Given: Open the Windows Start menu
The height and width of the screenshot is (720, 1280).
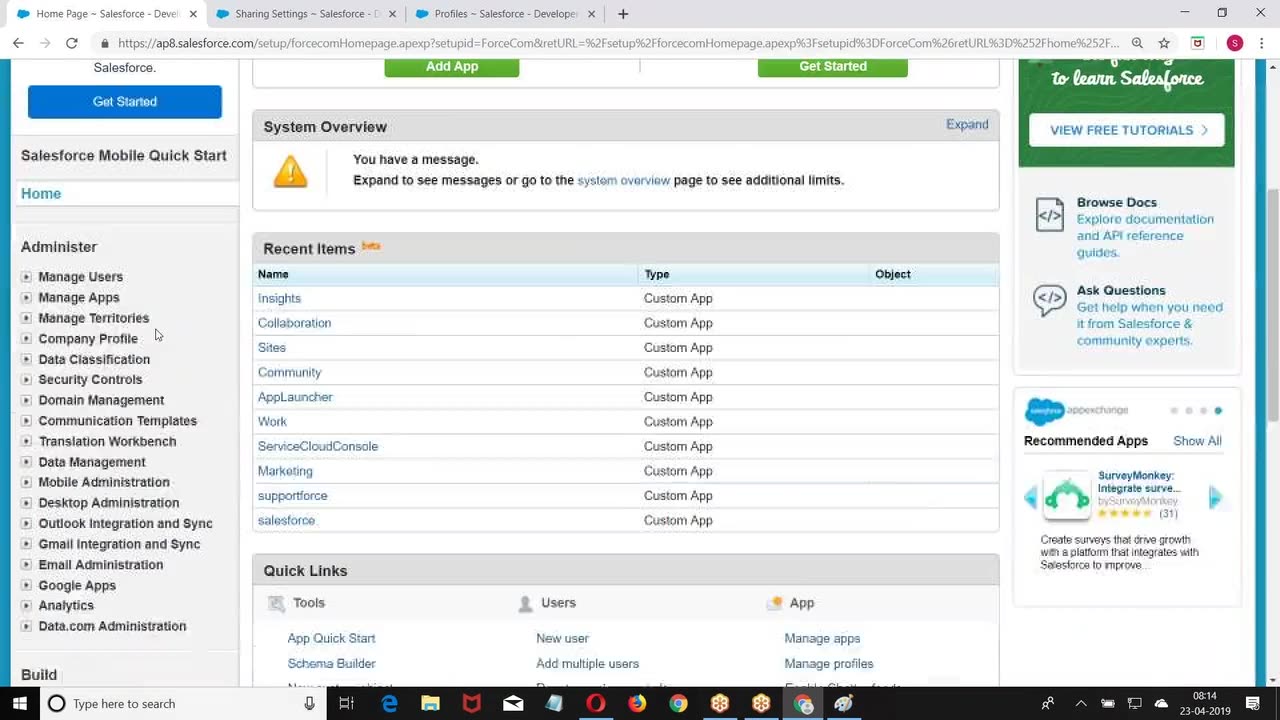Looking at the screenshot, I should coord(20,704).
